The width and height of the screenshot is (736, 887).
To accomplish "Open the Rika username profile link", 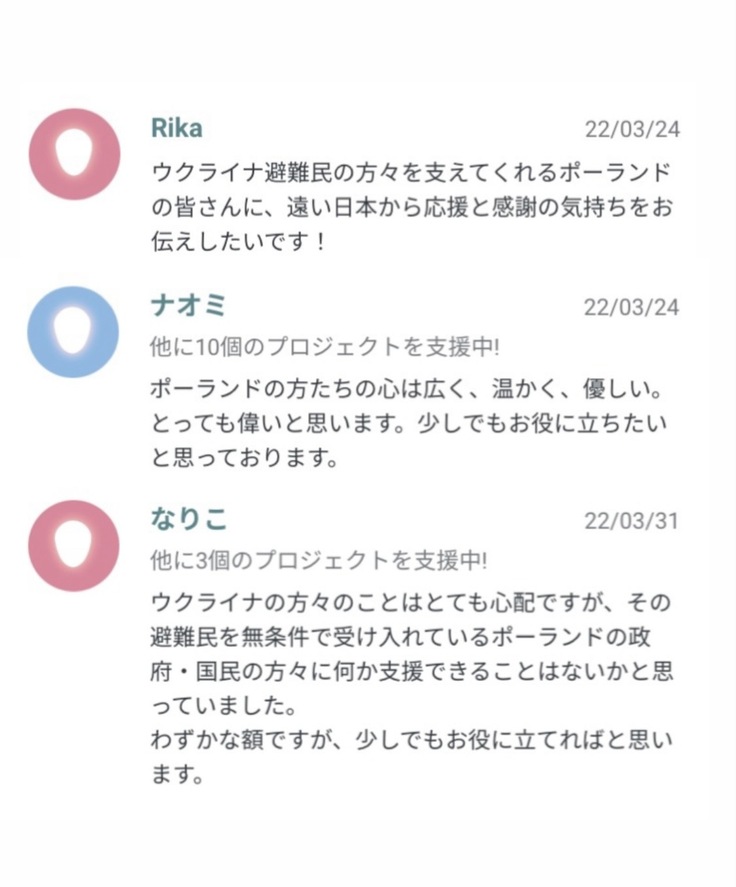I will pyautogui.click(x=176, y=128).
